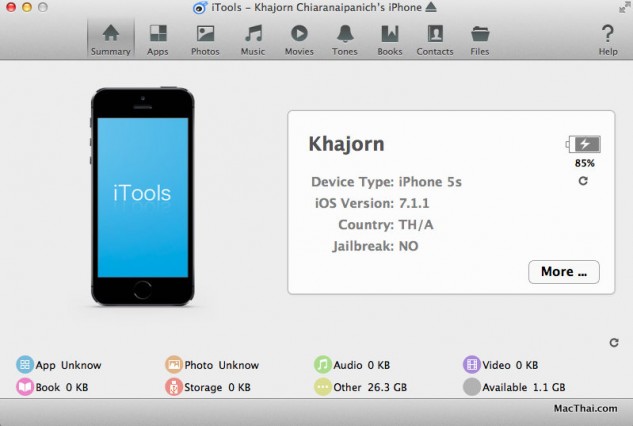Click the App storage category icon
The image size is (633, 426).
point(25,365)
